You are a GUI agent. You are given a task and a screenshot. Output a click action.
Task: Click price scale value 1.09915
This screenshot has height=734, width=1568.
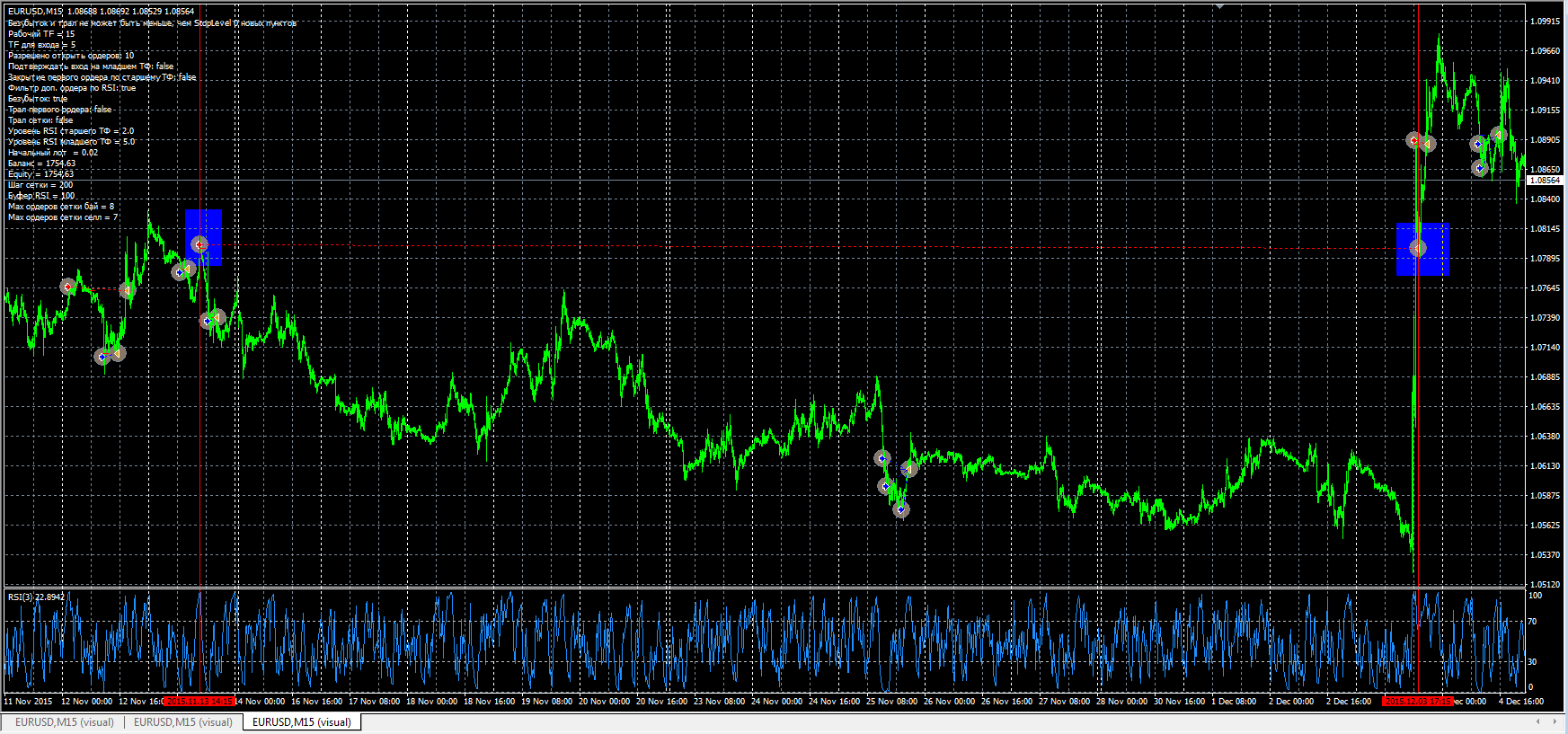(x=1545, y=21)
